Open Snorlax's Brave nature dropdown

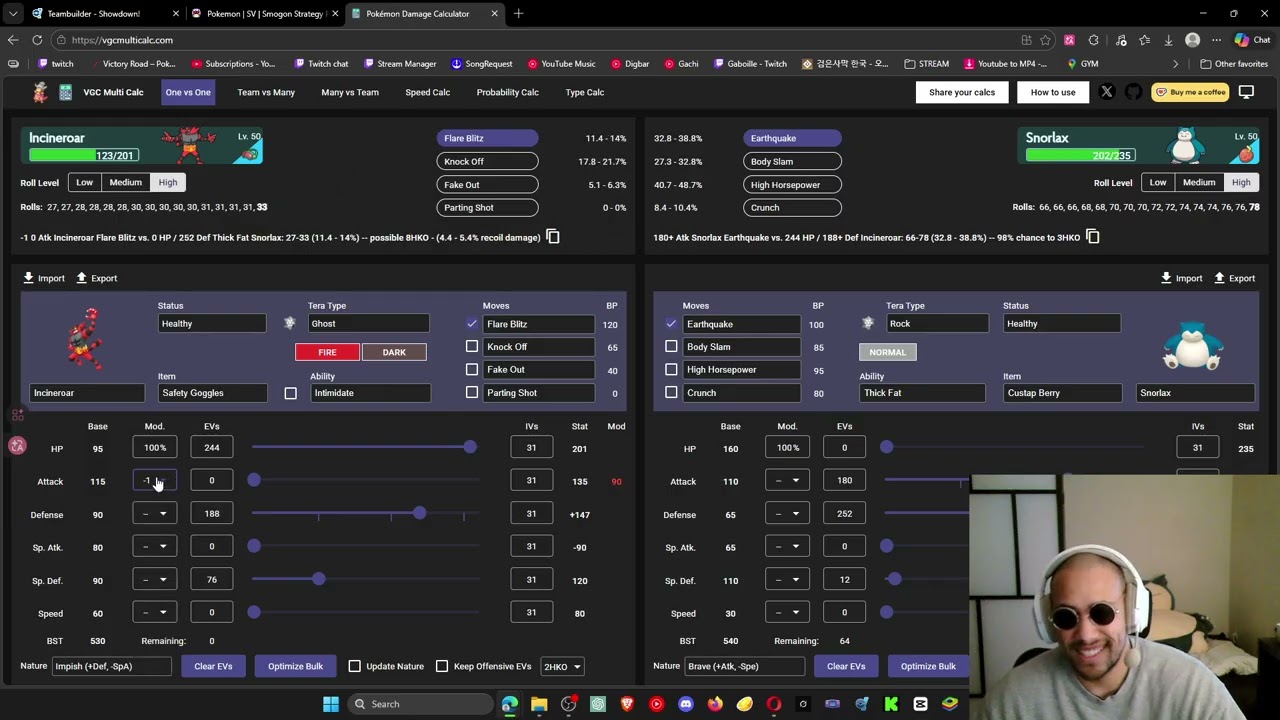744,666
